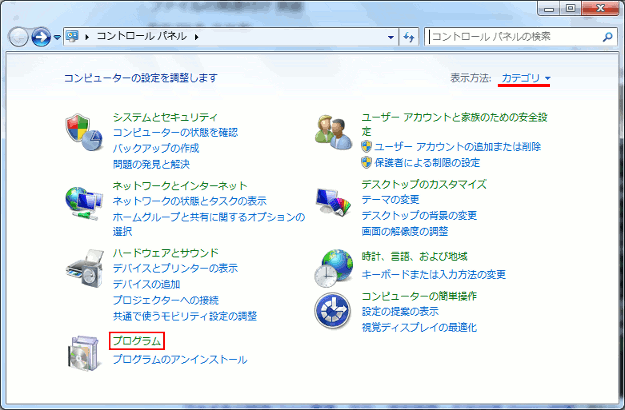This screenshot has height=410, width=625.
Task: Click the address bar refresh button
Action: pos(409,37)
